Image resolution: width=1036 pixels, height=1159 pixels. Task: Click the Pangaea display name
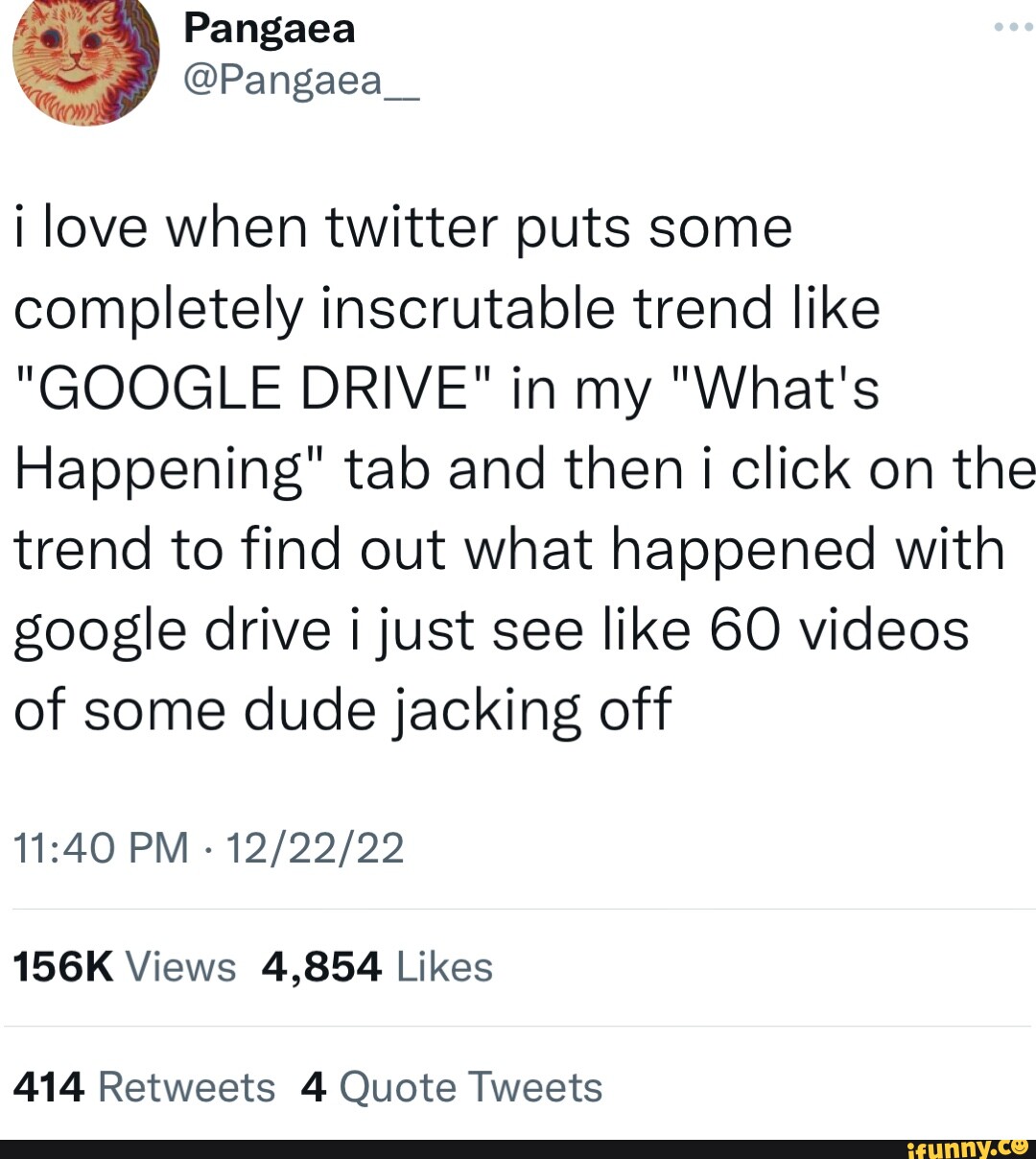pyautogui.click(x=270, y=28)
